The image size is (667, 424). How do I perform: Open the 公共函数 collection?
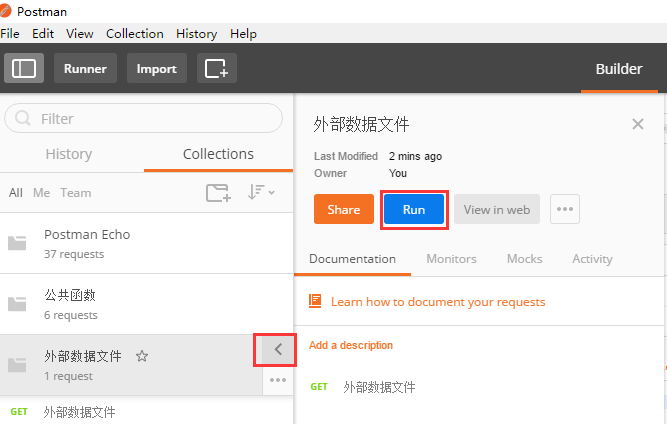(146, 304)
